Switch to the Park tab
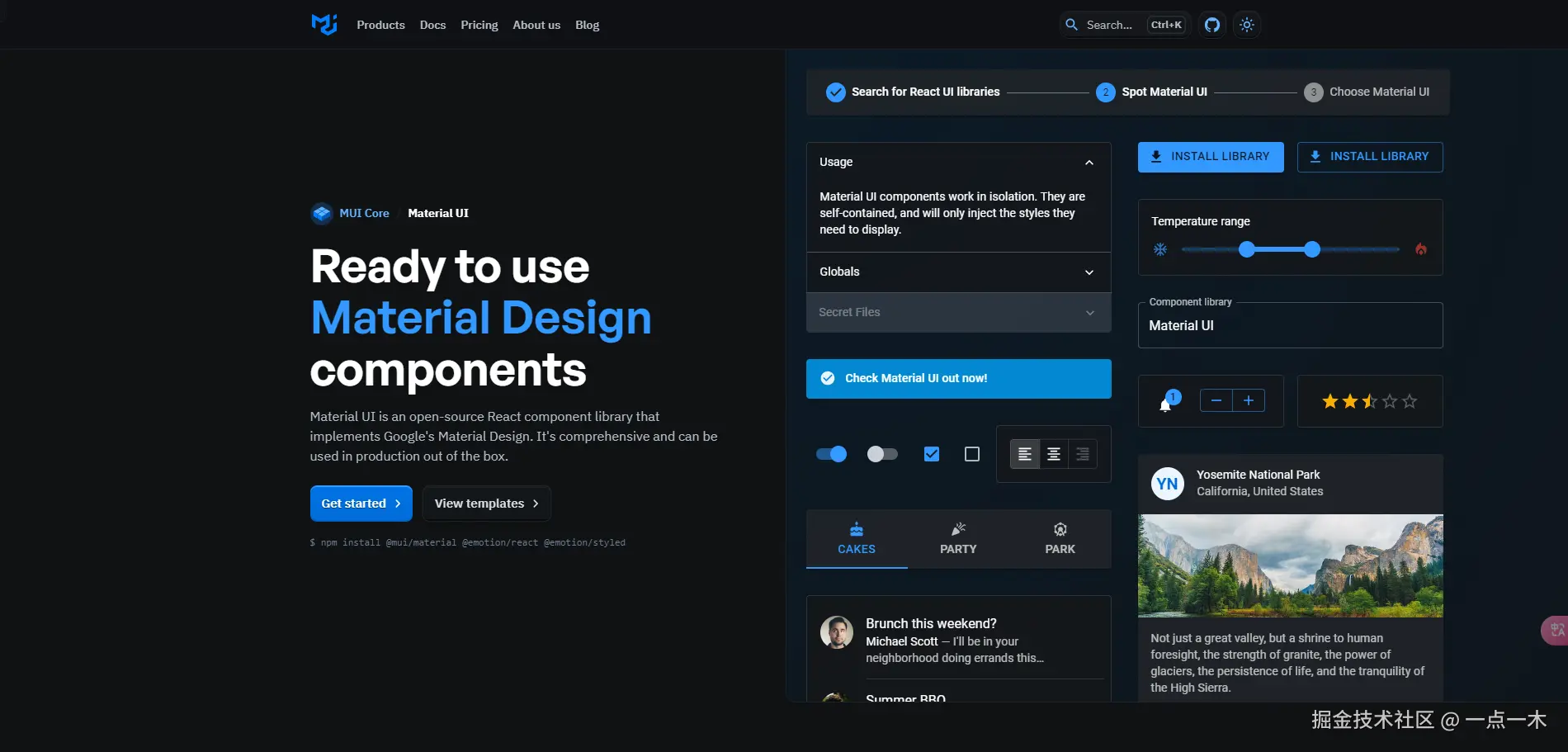 (x=1060, y=539)
